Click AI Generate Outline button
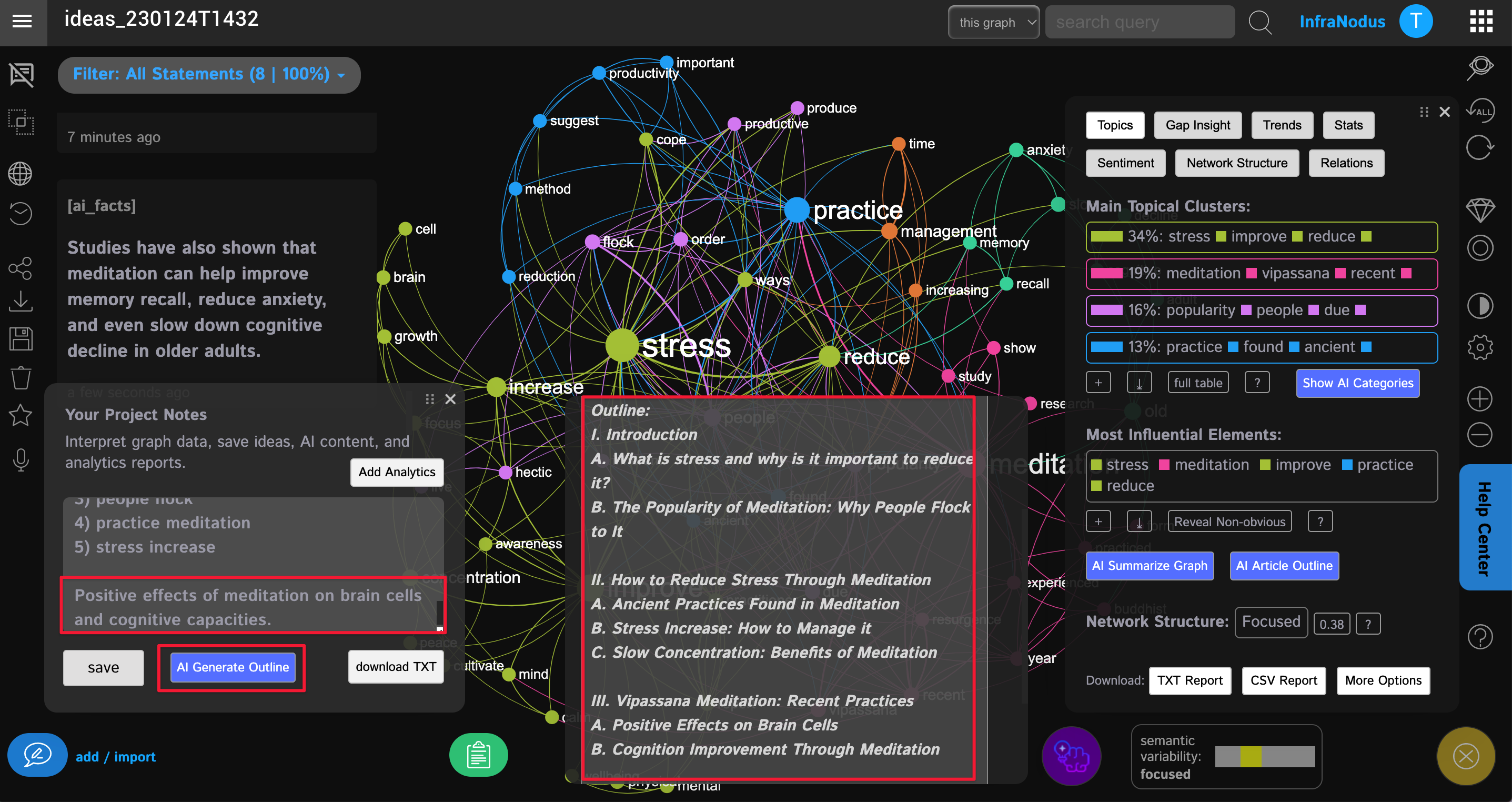Viewport: 1512px width, 802px height. click(x=233, y=668)
